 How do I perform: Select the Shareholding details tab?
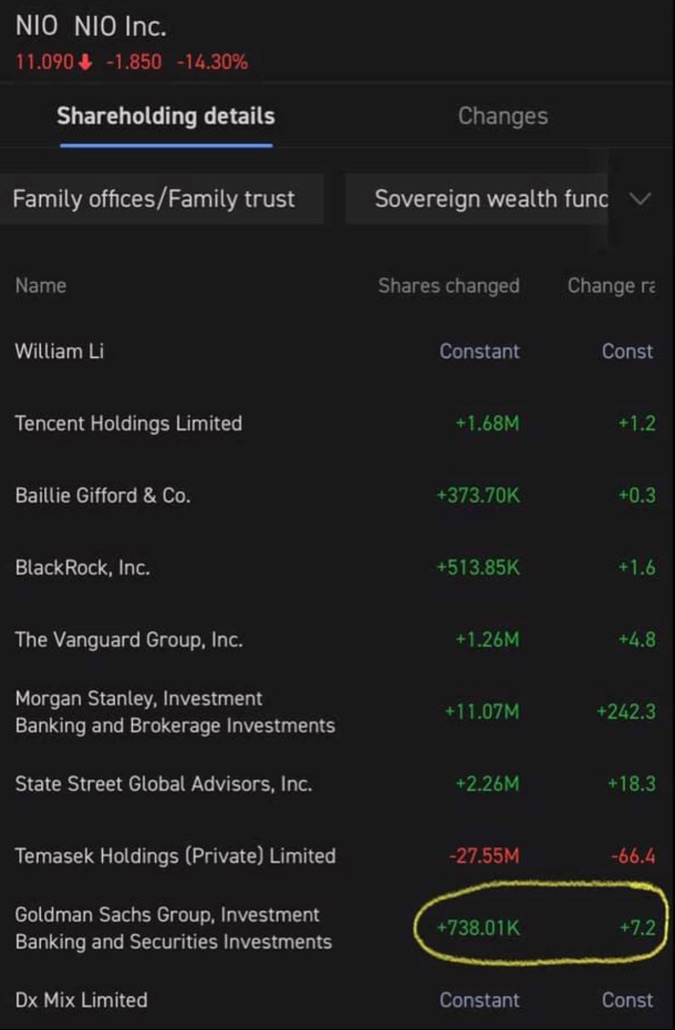coord(166,116)
